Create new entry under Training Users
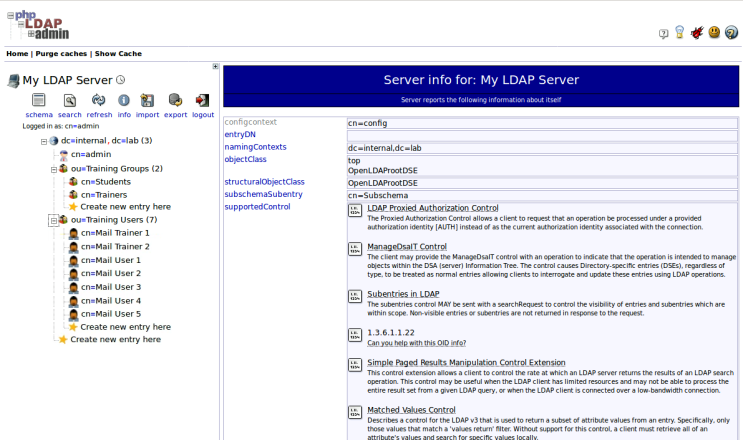The width and height of the screenshot is (743, 440). 125,327
